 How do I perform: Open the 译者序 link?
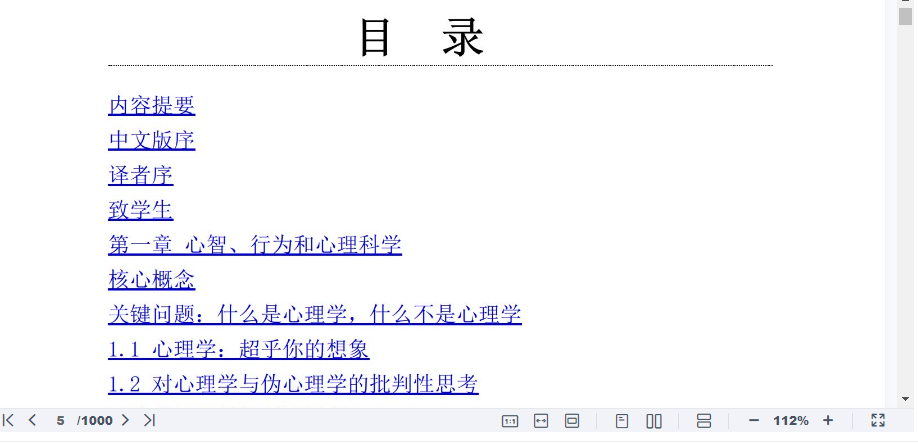pos(140,176)
